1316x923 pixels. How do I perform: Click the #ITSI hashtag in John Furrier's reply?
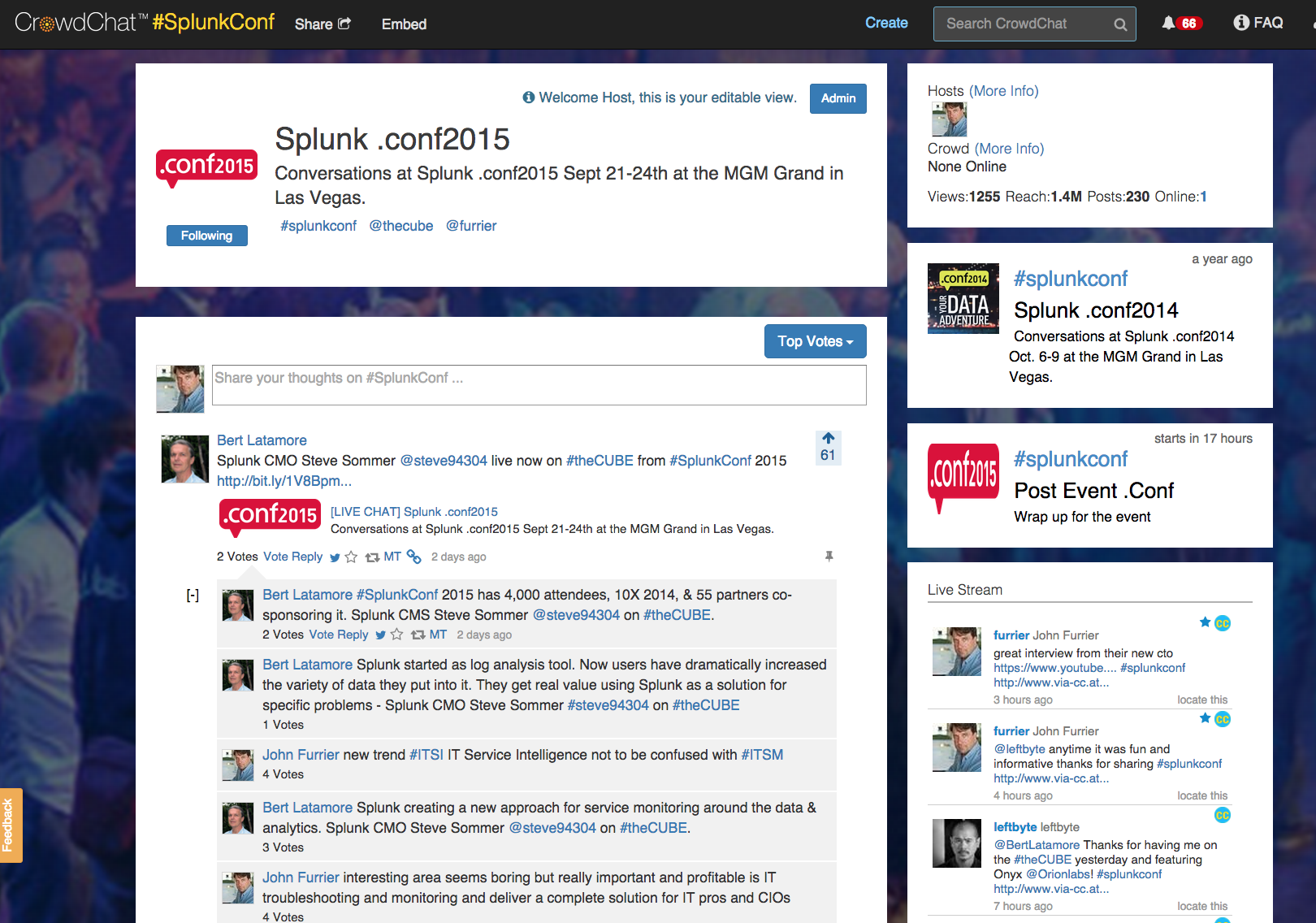(x=426, y=755)
